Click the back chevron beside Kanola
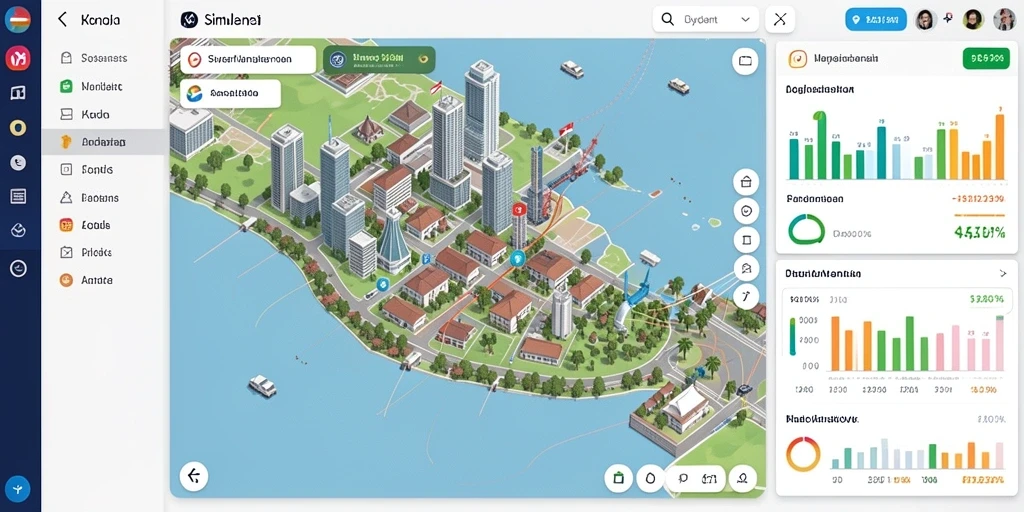 pos(62,20)
